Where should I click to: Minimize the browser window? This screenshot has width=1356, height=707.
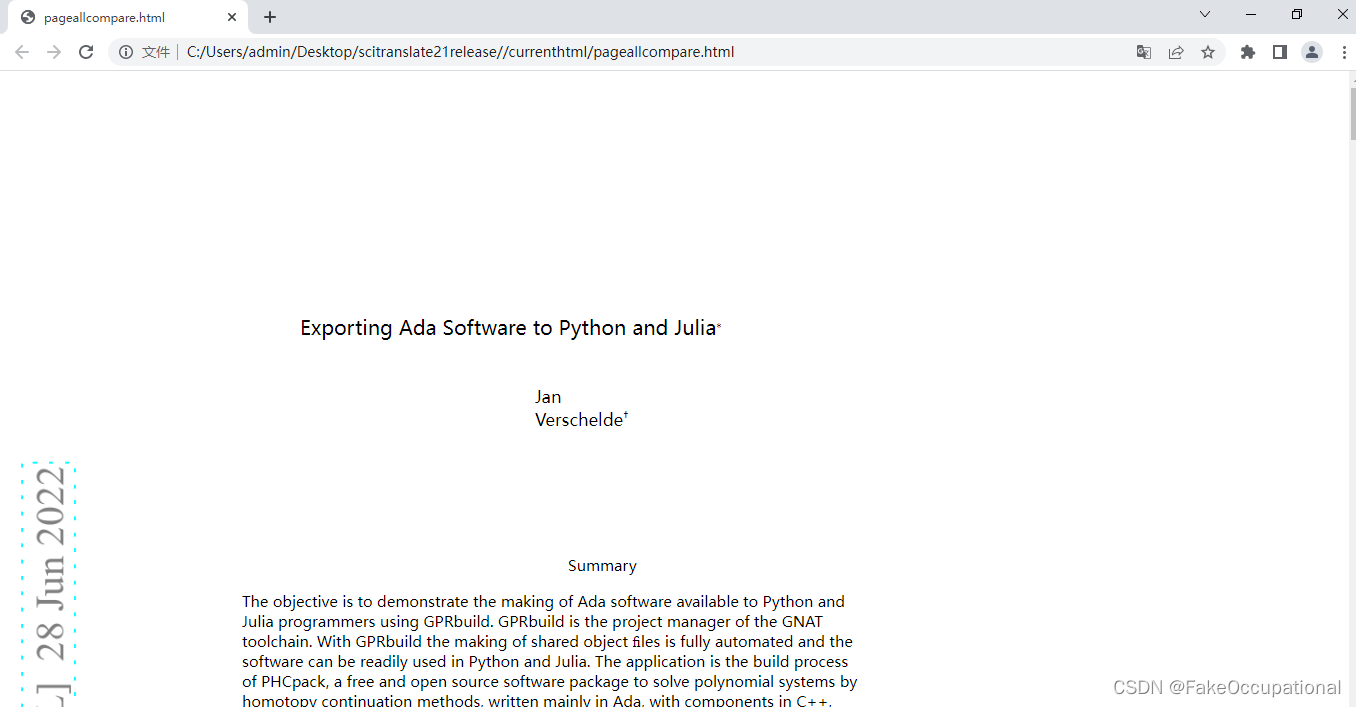click(1251, 14)
